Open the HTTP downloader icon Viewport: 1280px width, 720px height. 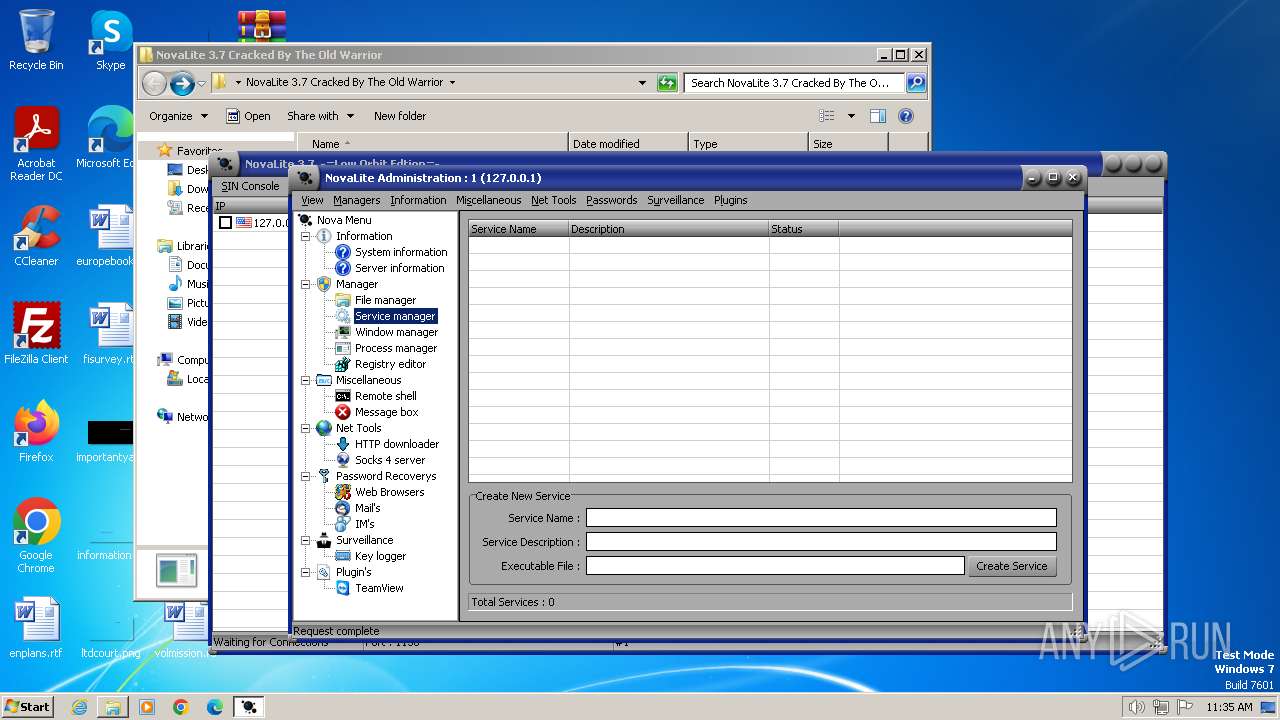click(343, 444)
